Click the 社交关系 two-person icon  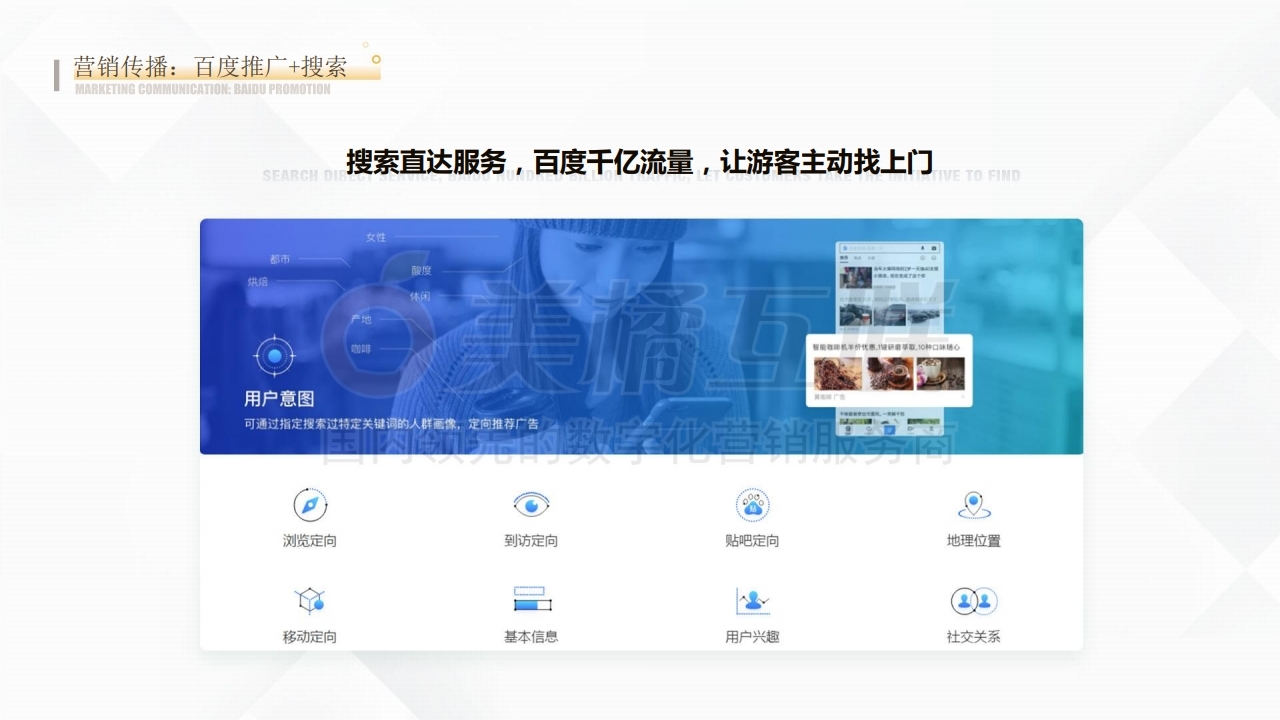974,601
